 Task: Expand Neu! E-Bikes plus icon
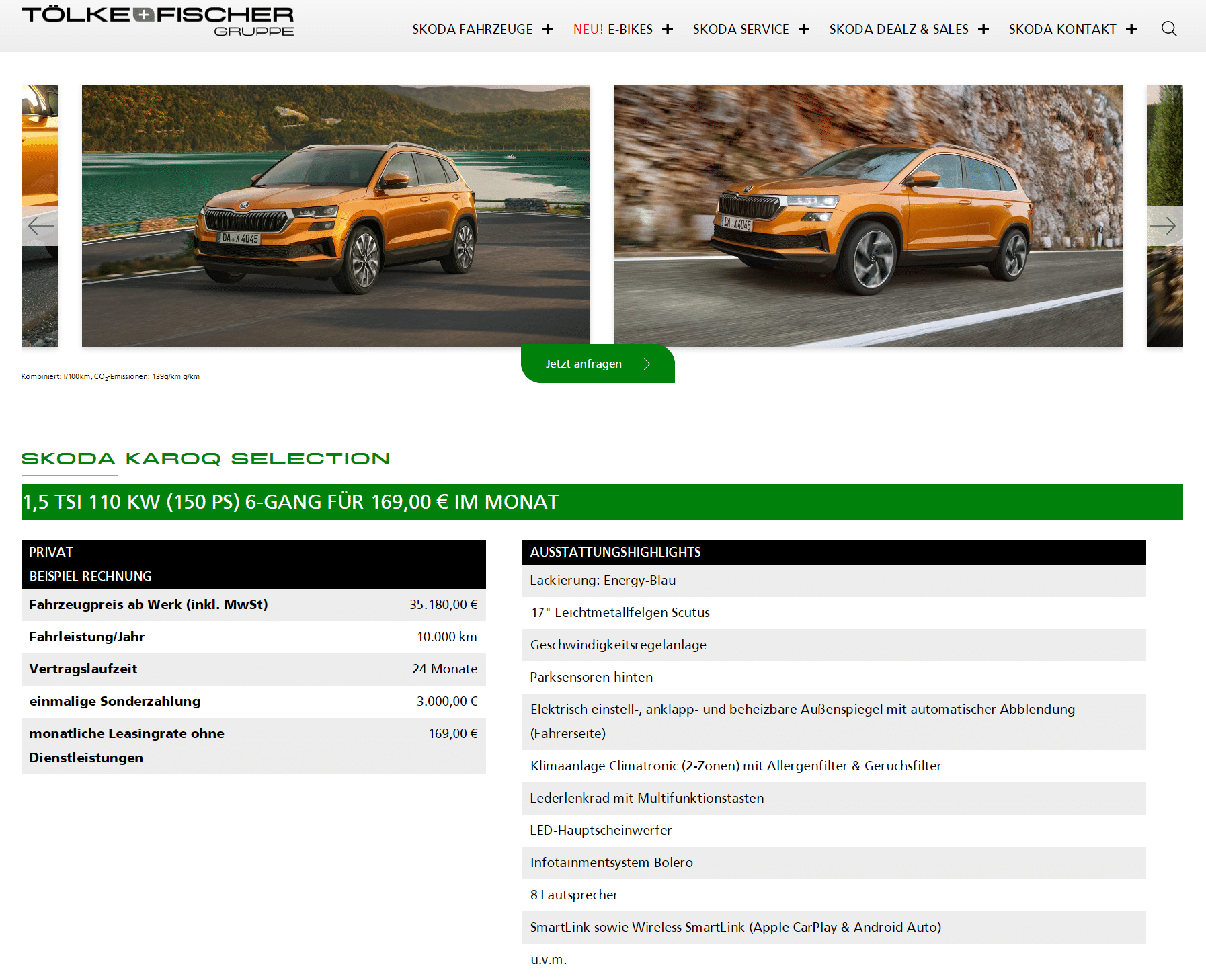coord(668,29)
